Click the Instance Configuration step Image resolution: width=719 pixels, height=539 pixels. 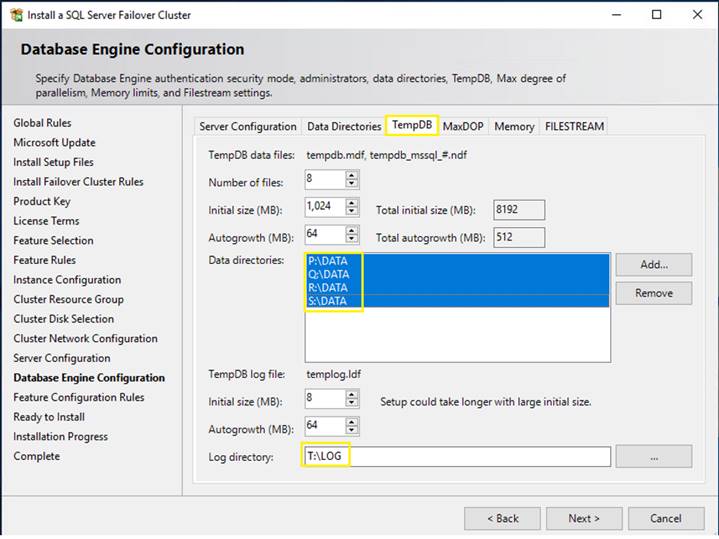click(x=67, y=280)
